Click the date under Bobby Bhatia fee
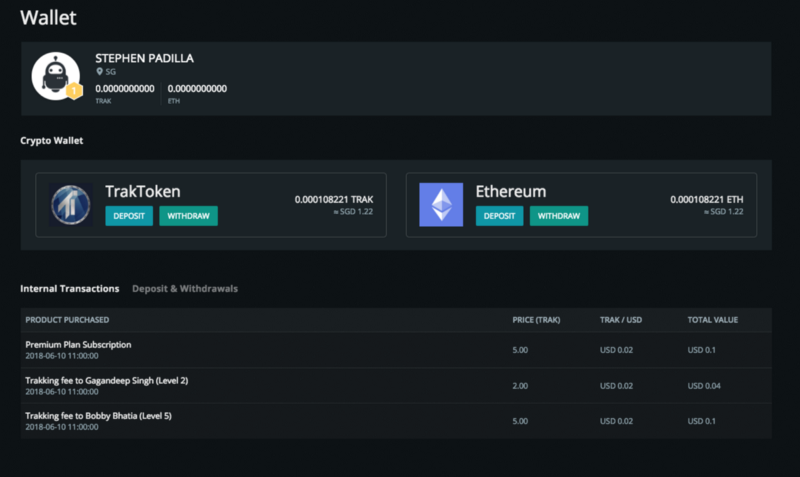The height and width of the screenshot is (477, 800). tap(62, 427)
